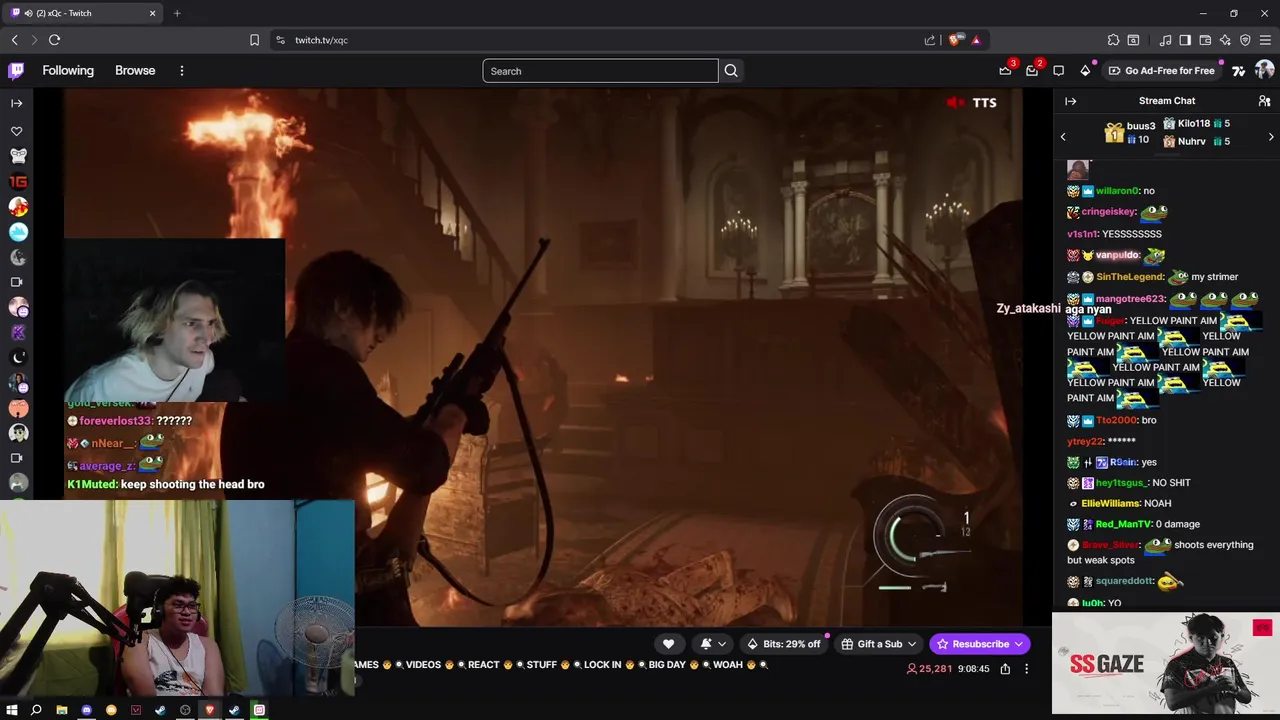The width and height of the screenshot is (1280, 720).
Task: Open the Whispers speech bubble icon
Action: (x=1059, y=71)
